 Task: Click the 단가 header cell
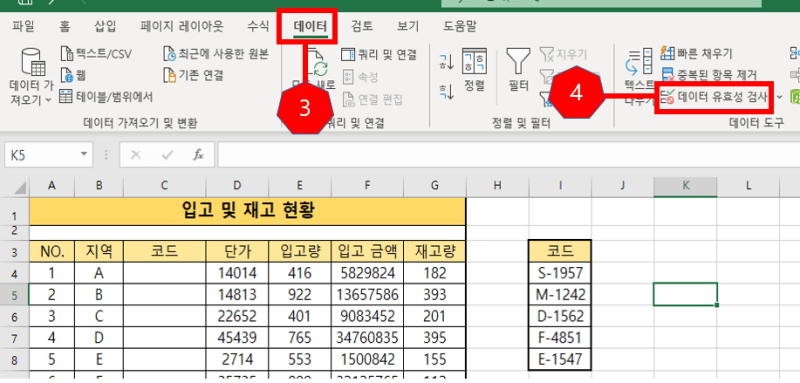(x=237, y=251)
